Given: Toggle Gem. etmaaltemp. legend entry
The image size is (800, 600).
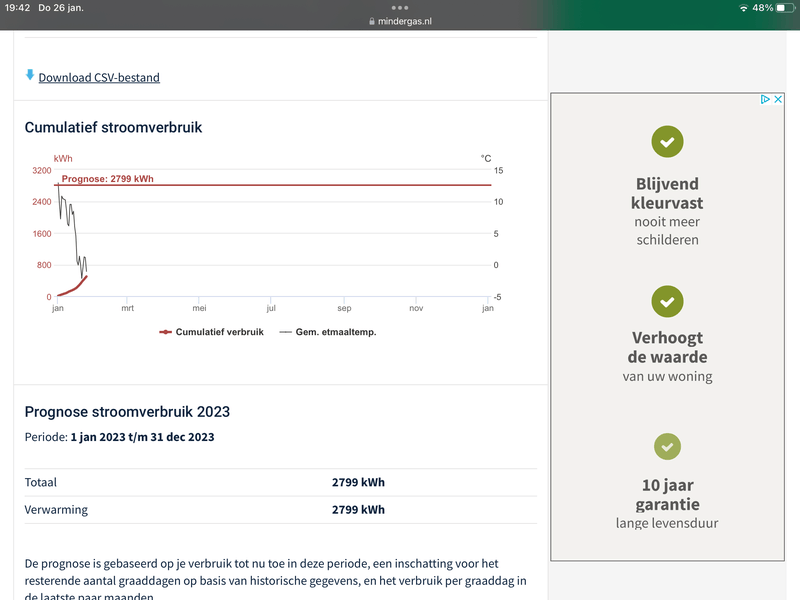Looking at the screenshot, I should (x=328, y=332).
